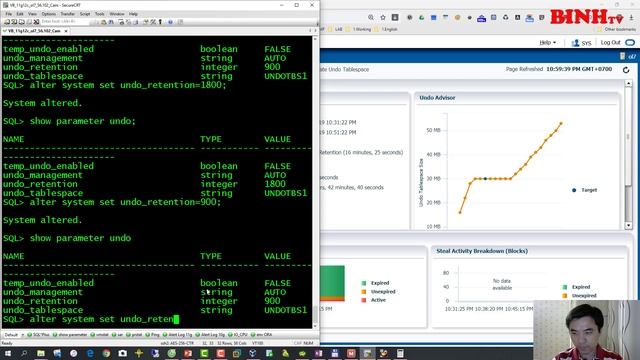This screenshot has width=640, height=360.
Task: Open the Tools menu in SecureCRT
Action: click(100, 14)
